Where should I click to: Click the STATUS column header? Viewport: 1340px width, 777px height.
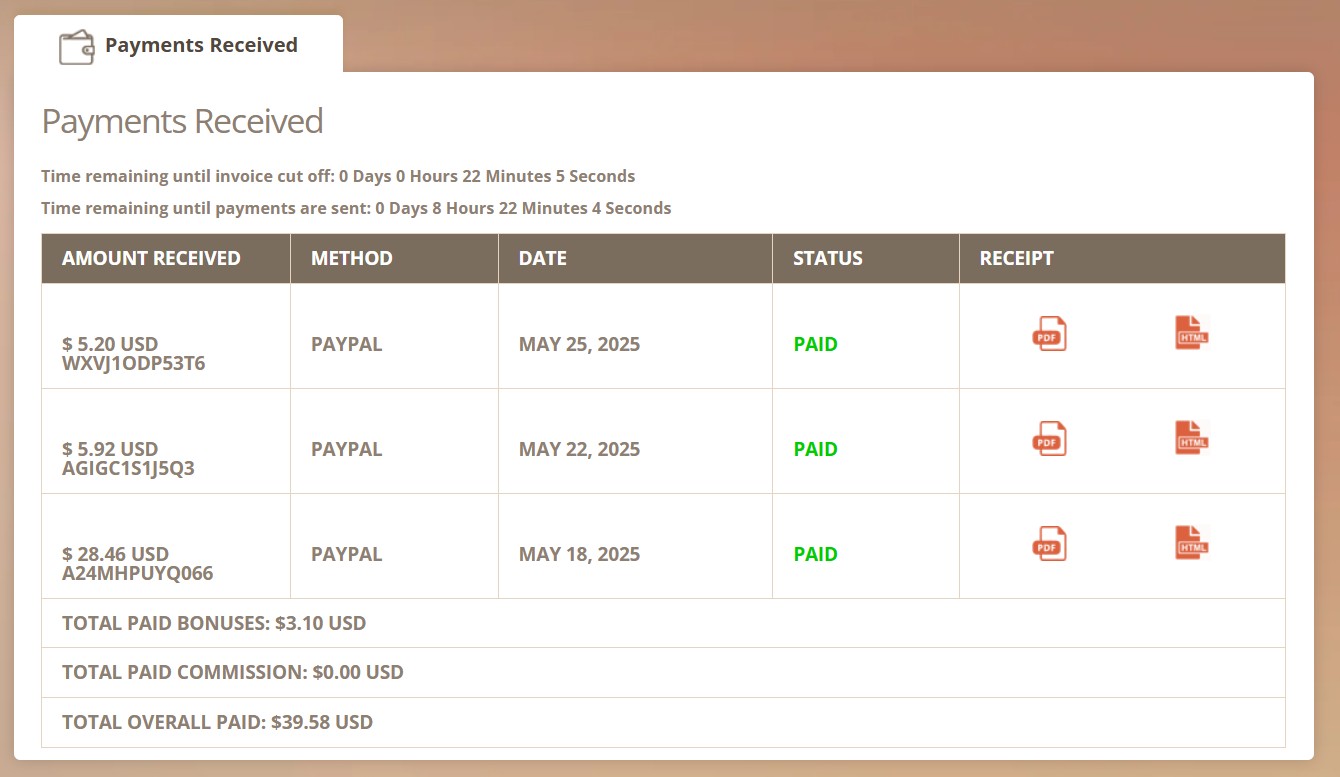[826, 258]
